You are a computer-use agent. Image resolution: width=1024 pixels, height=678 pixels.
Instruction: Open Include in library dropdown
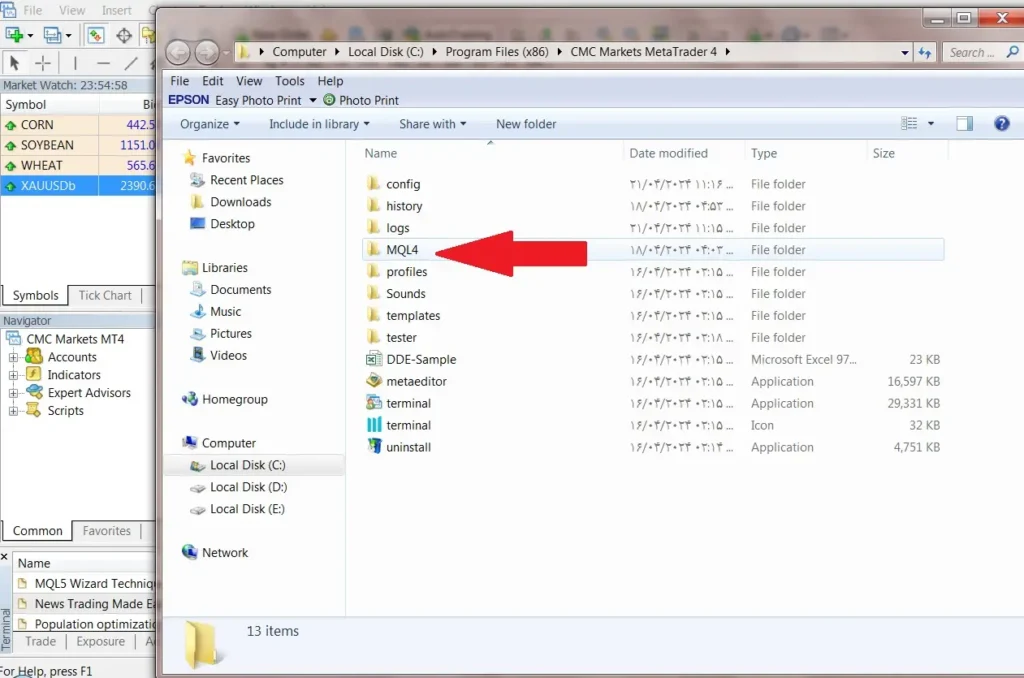(319, 124)
